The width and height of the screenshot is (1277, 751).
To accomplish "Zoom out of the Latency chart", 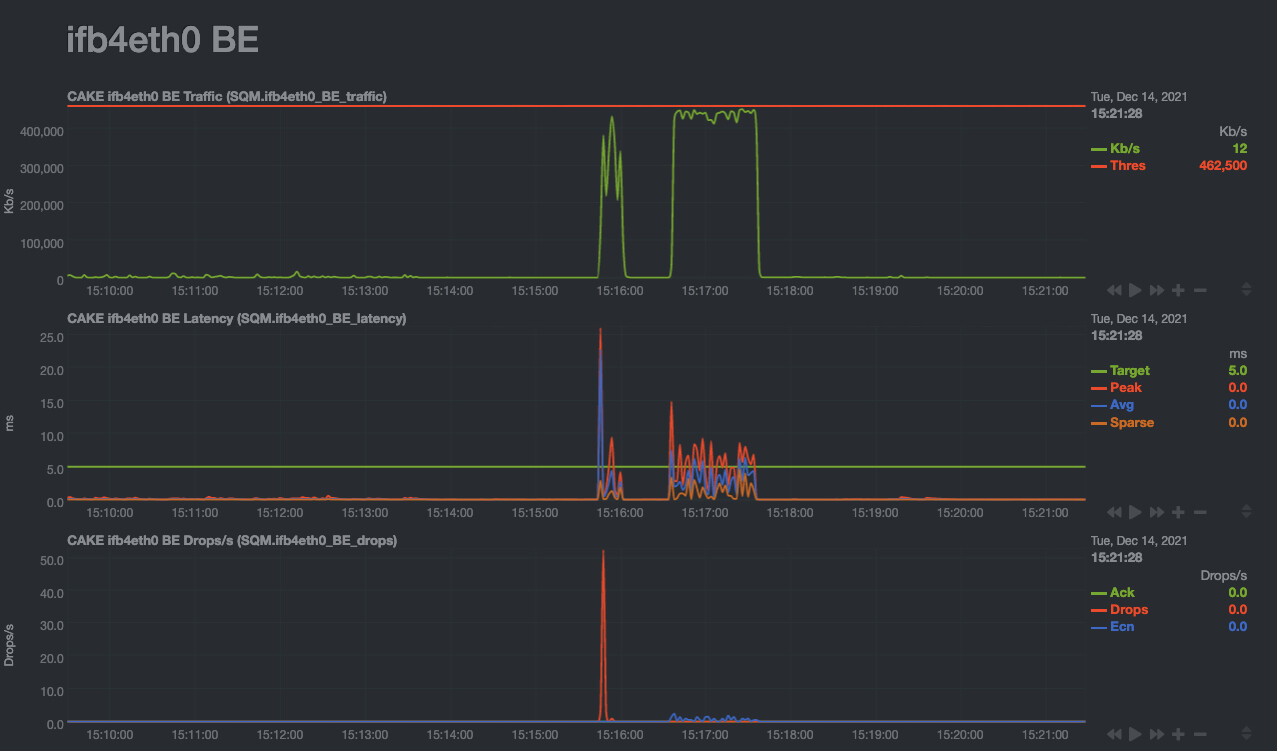I will [x=1200, y=512].
